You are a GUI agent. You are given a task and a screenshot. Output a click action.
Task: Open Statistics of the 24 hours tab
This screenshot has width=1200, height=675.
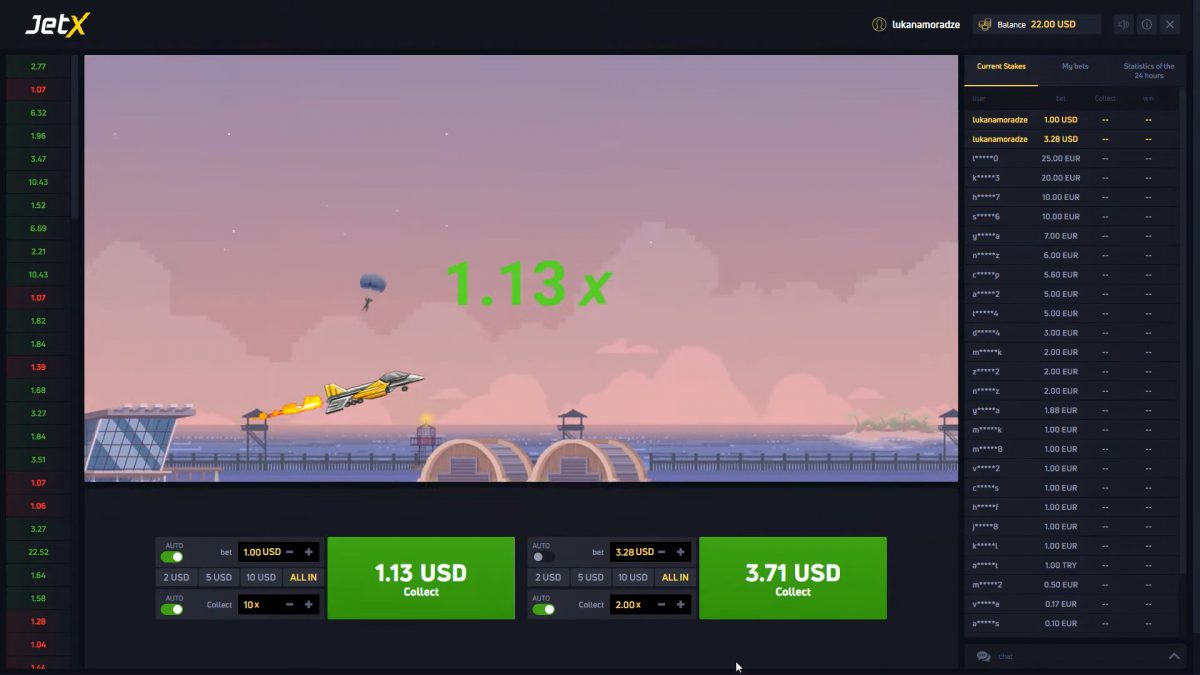pos(1148,70)
